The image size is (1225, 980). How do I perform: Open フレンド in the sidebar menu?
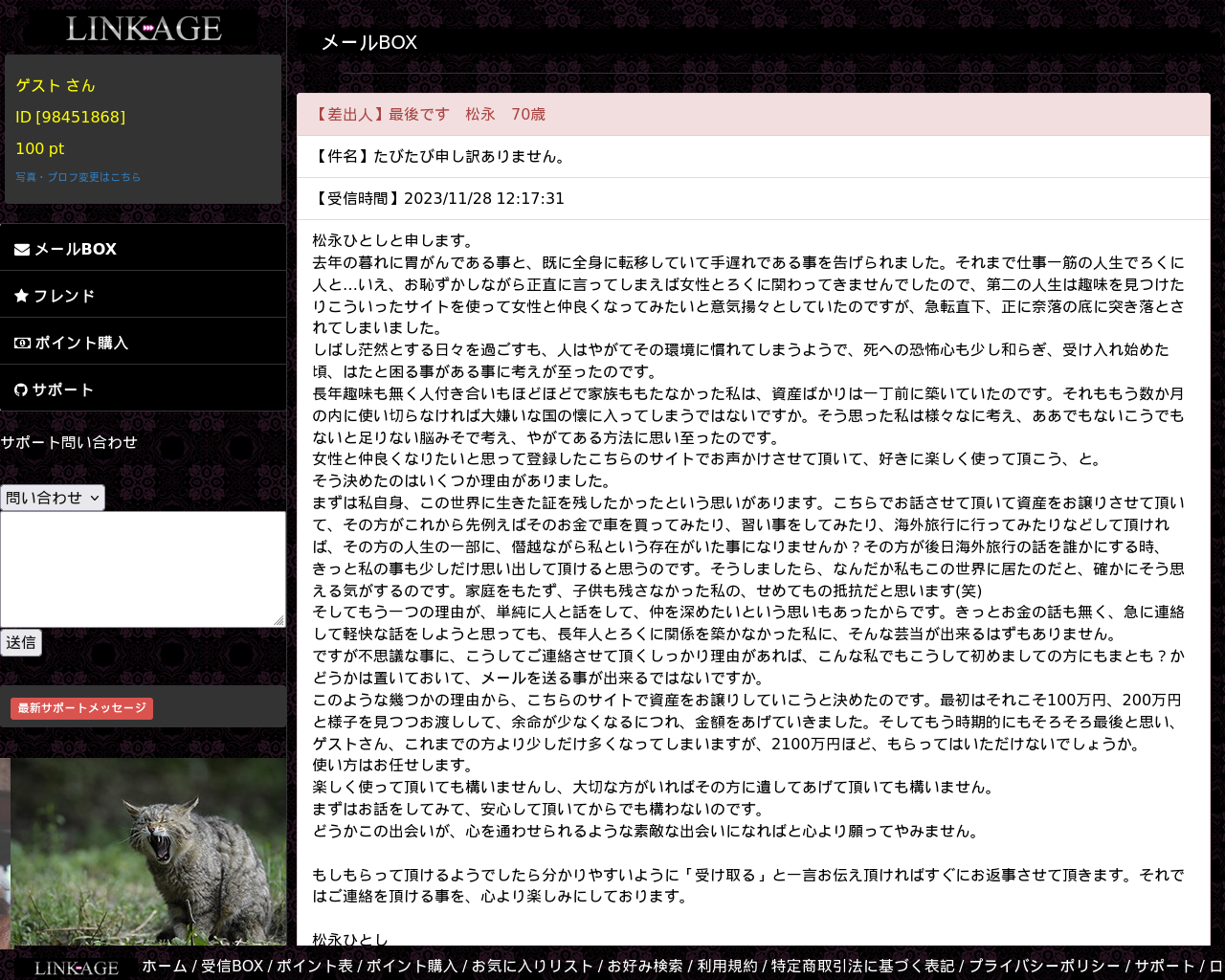[144, 295]
